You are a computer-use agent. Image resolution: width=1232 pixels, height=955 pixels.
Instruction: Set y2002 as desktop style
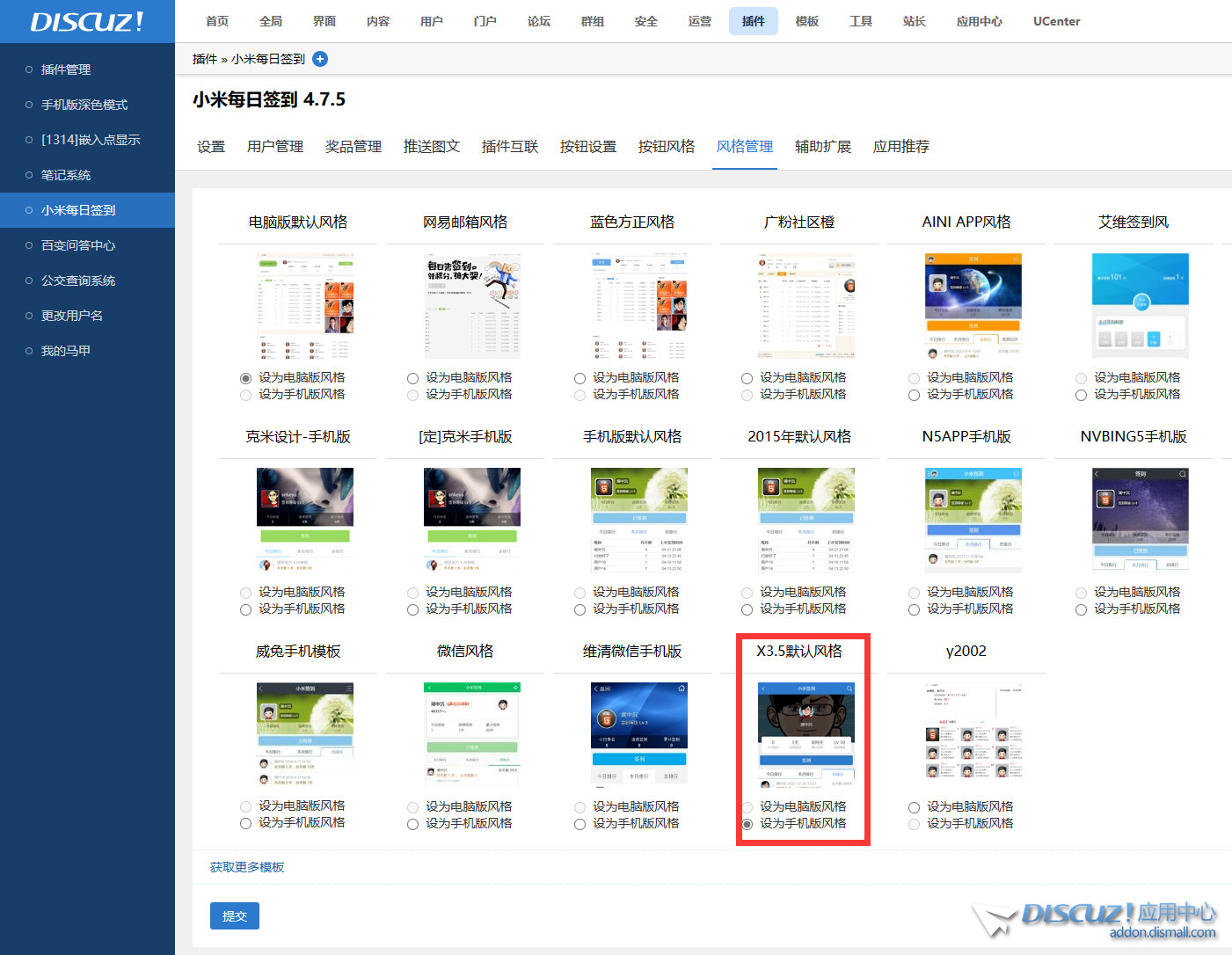point(914,807)
